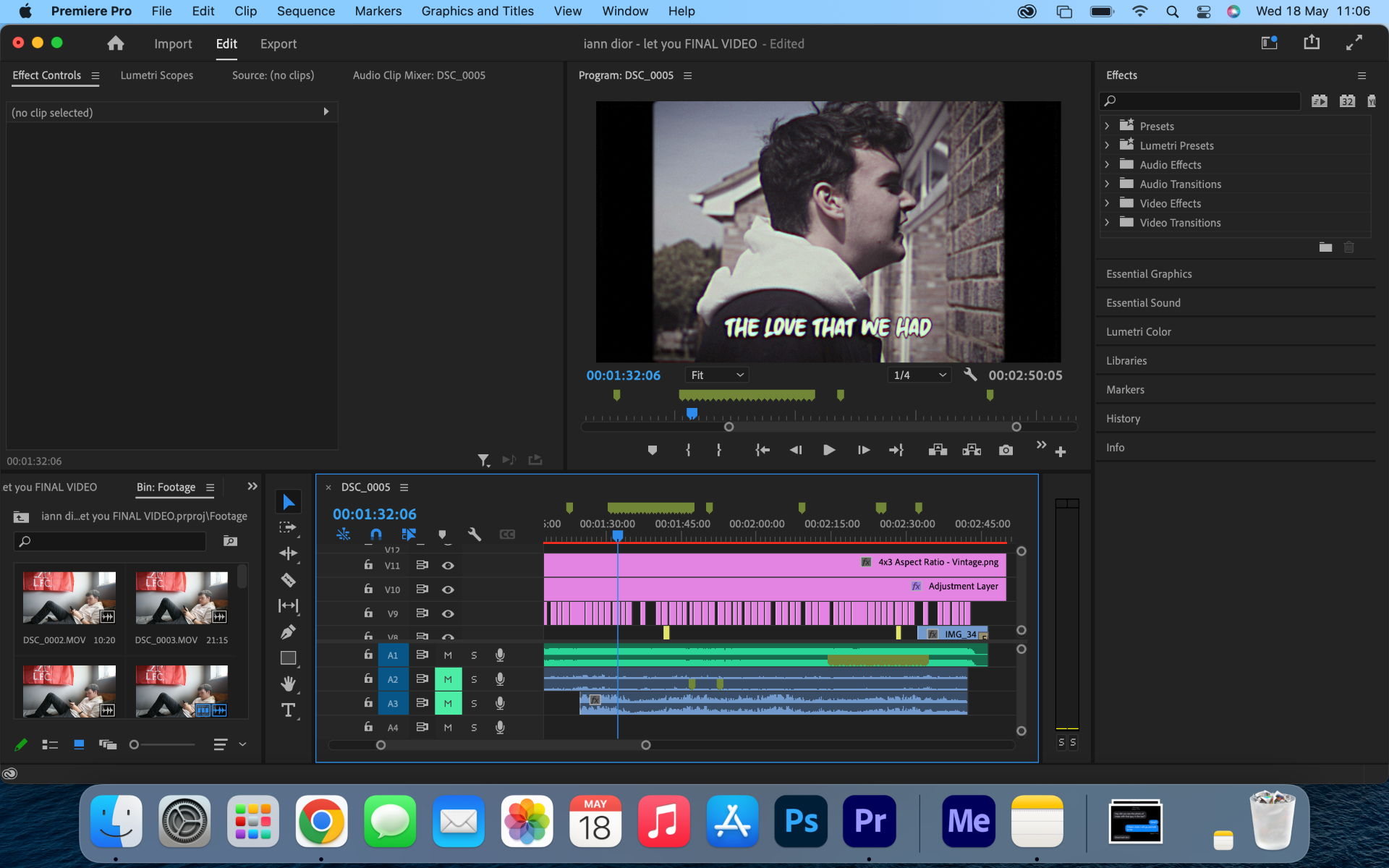The image size is (1389, 868).
Task: Select the Pen tool
Action: 288,632
